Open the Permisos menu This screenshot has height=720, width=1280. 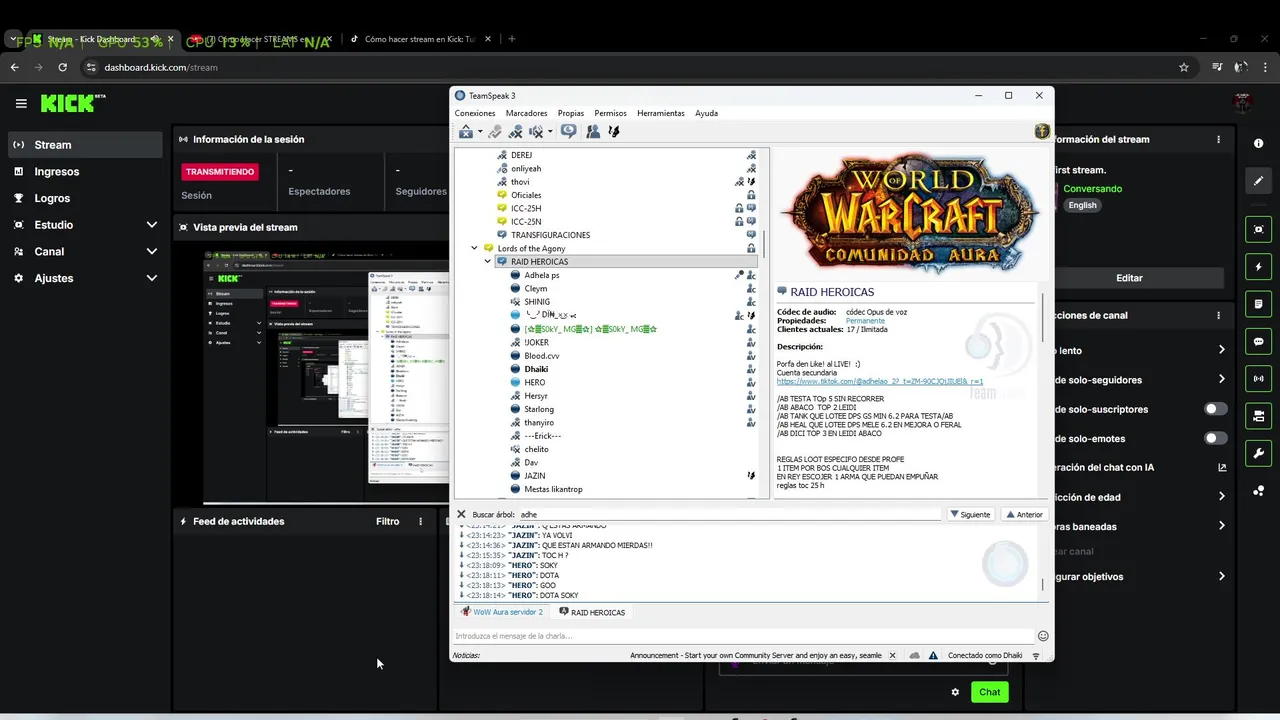pyautogui.click(x=610, y=113)
